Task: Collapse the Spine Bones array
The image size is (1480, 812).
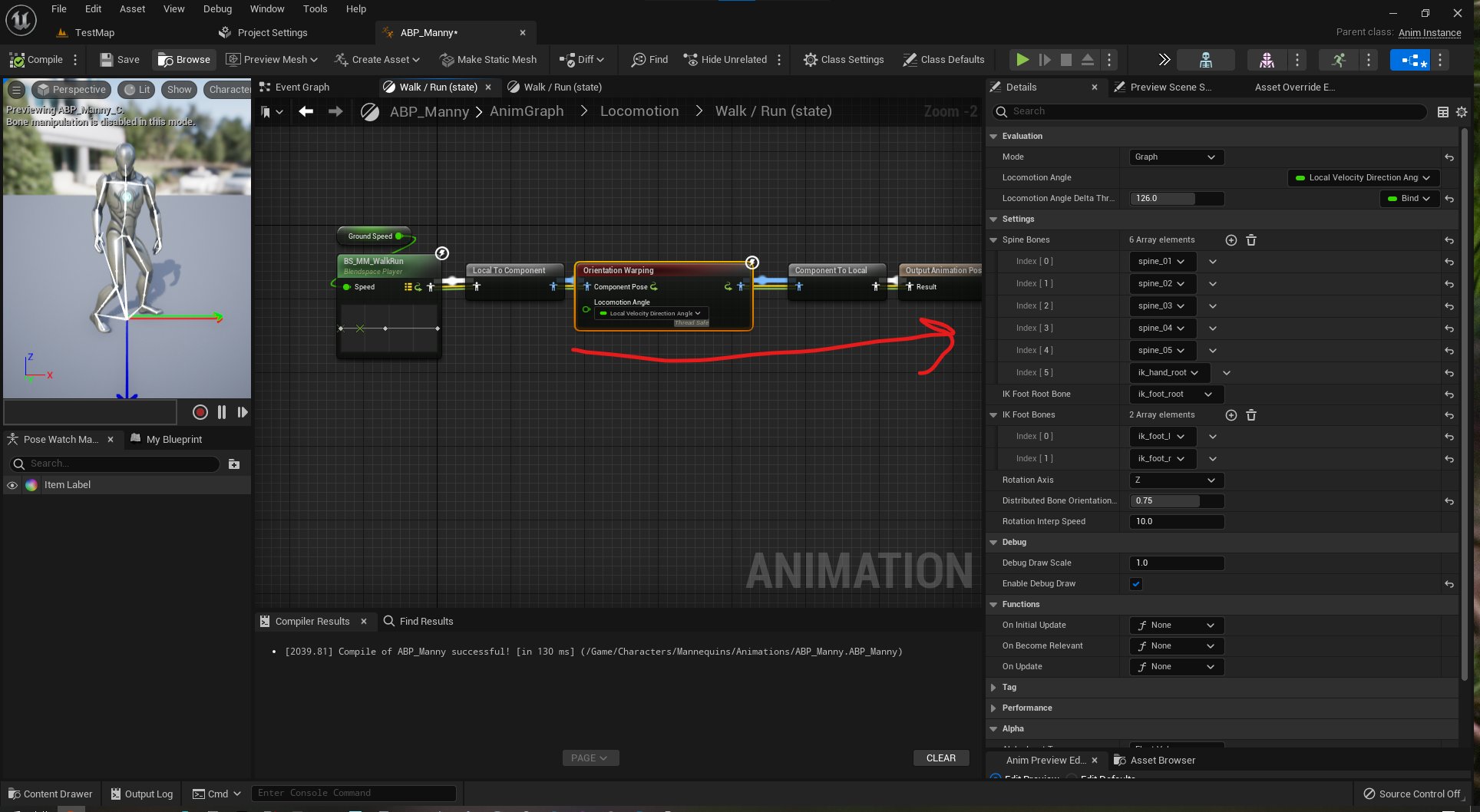Action: pyautogui.click(x=993, y=239)
